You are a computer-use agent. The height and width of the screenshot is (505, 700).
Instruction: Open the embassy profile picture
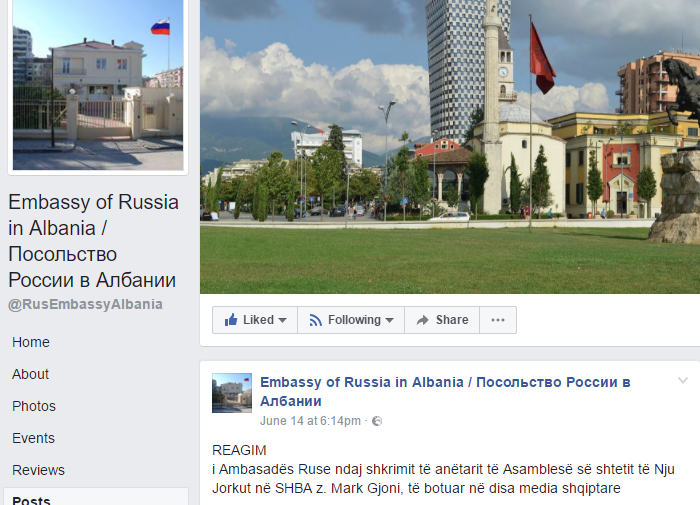[98, 84]
